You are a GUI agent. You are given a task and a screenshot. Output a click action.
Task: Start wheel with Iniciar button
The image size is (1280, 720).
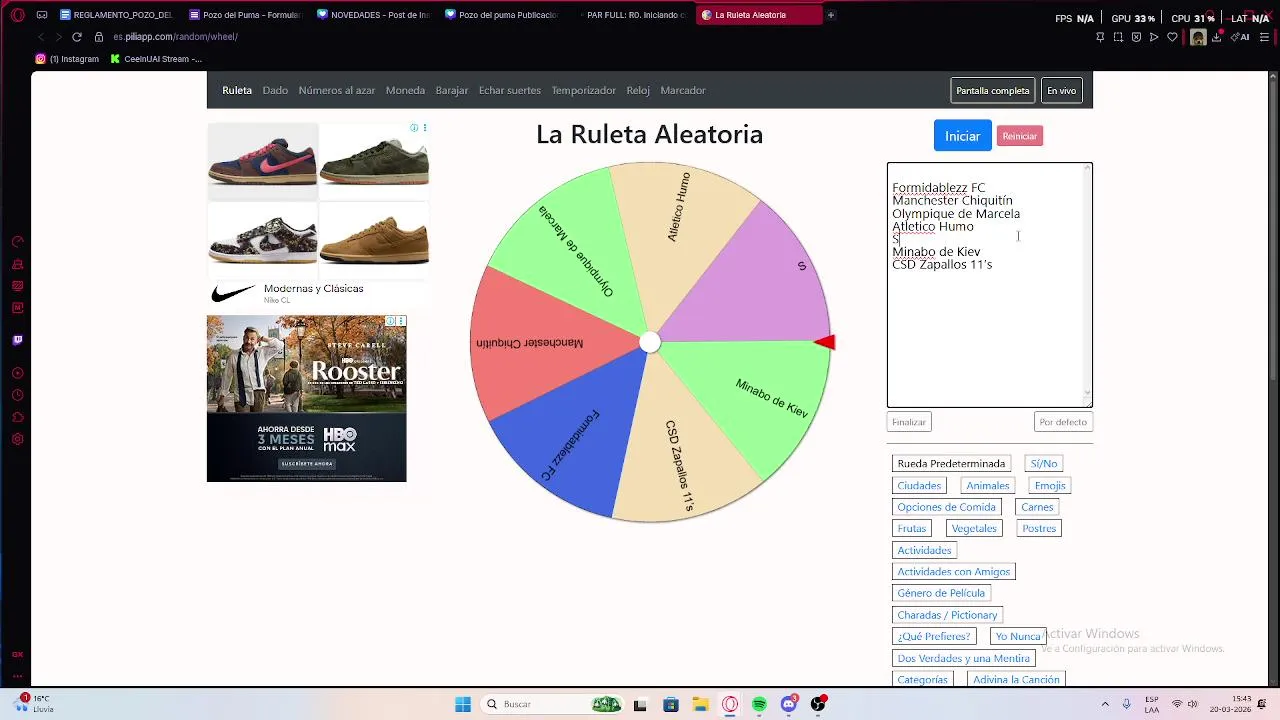962,136
